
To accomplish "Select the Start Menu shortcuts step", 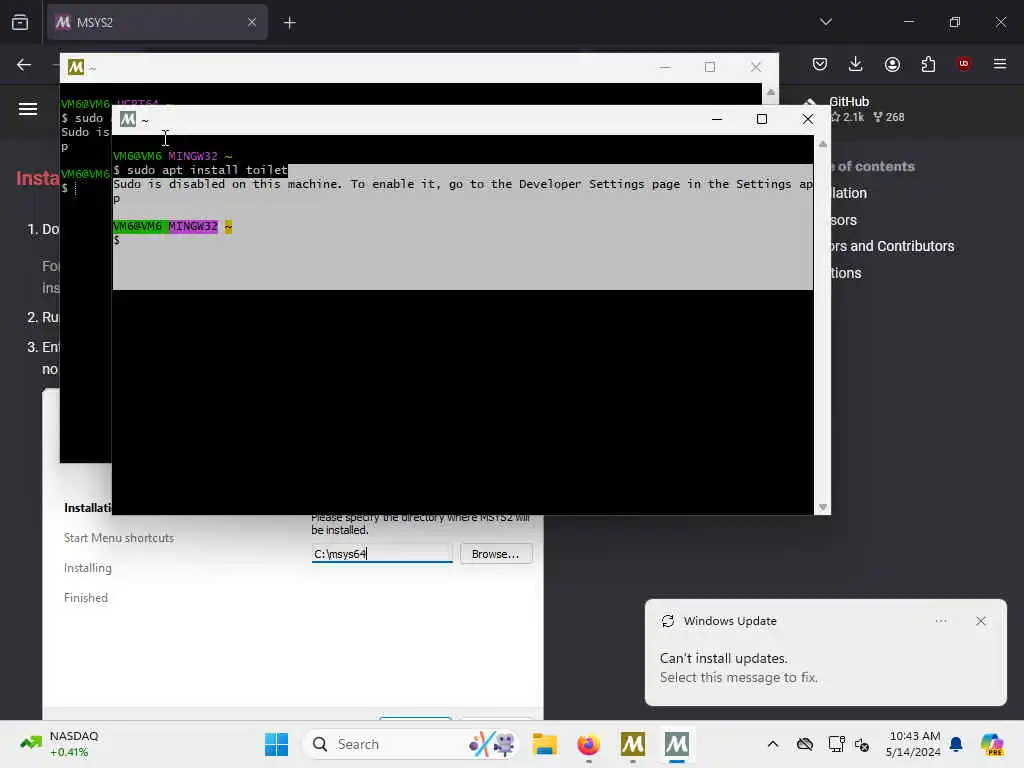I will pyautogui.click(x=119, y=538).
